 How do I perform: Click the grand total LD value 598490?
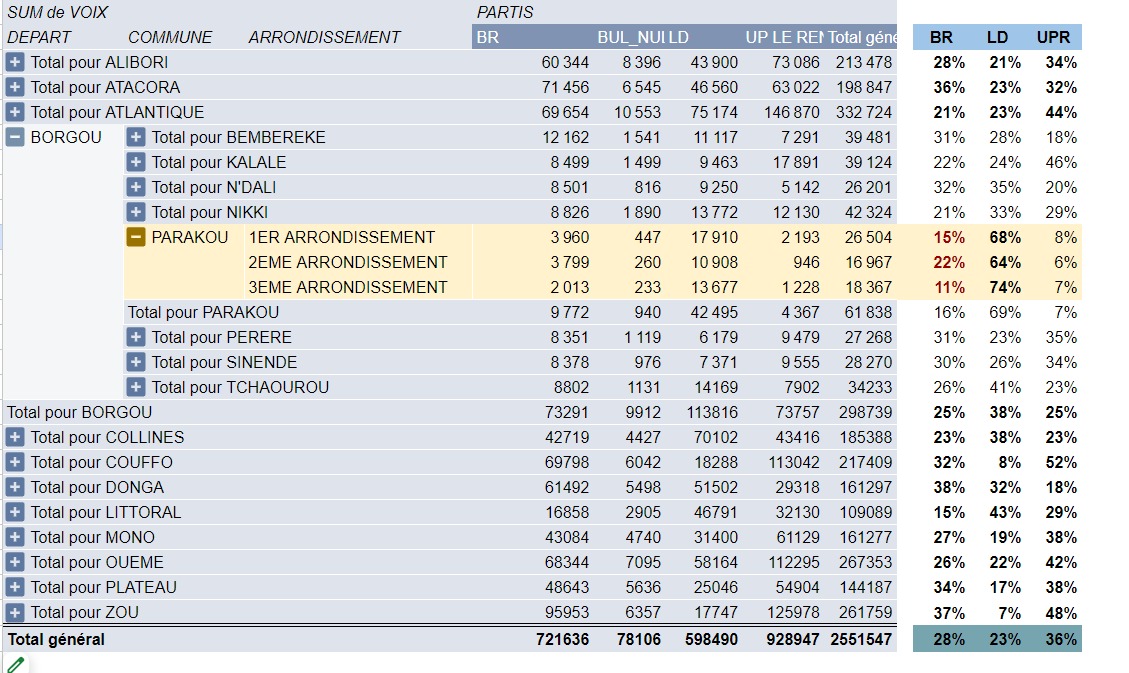click(x=711, y=639)
